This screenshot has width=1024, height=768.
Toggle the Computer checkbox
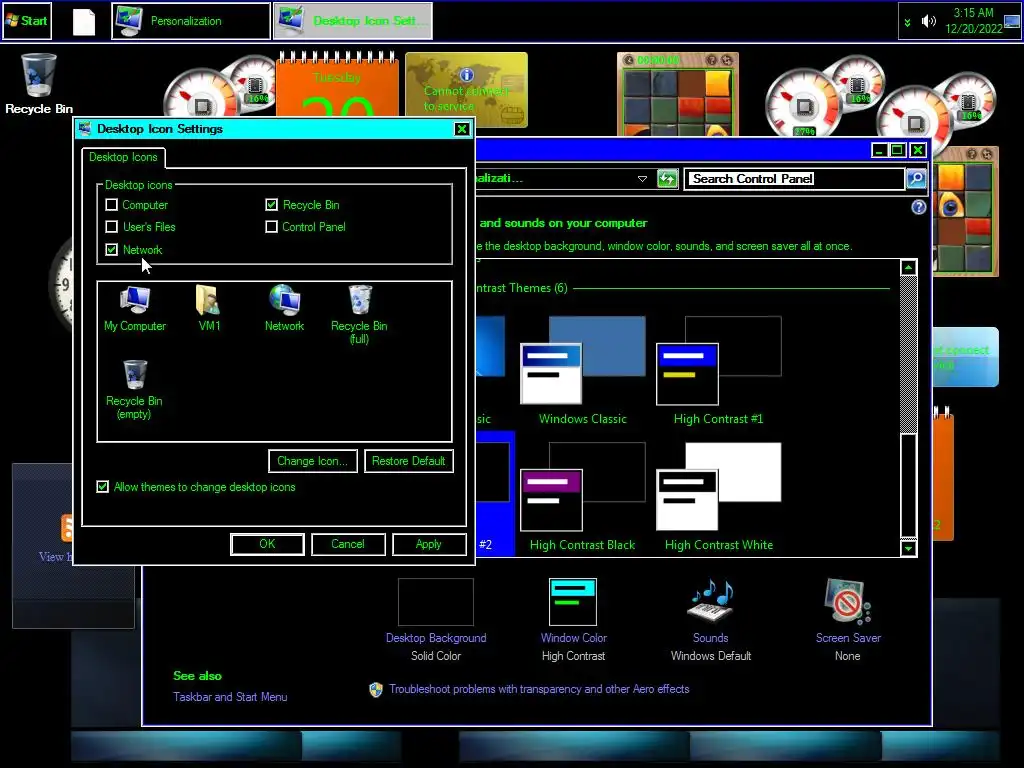point(112,205)
